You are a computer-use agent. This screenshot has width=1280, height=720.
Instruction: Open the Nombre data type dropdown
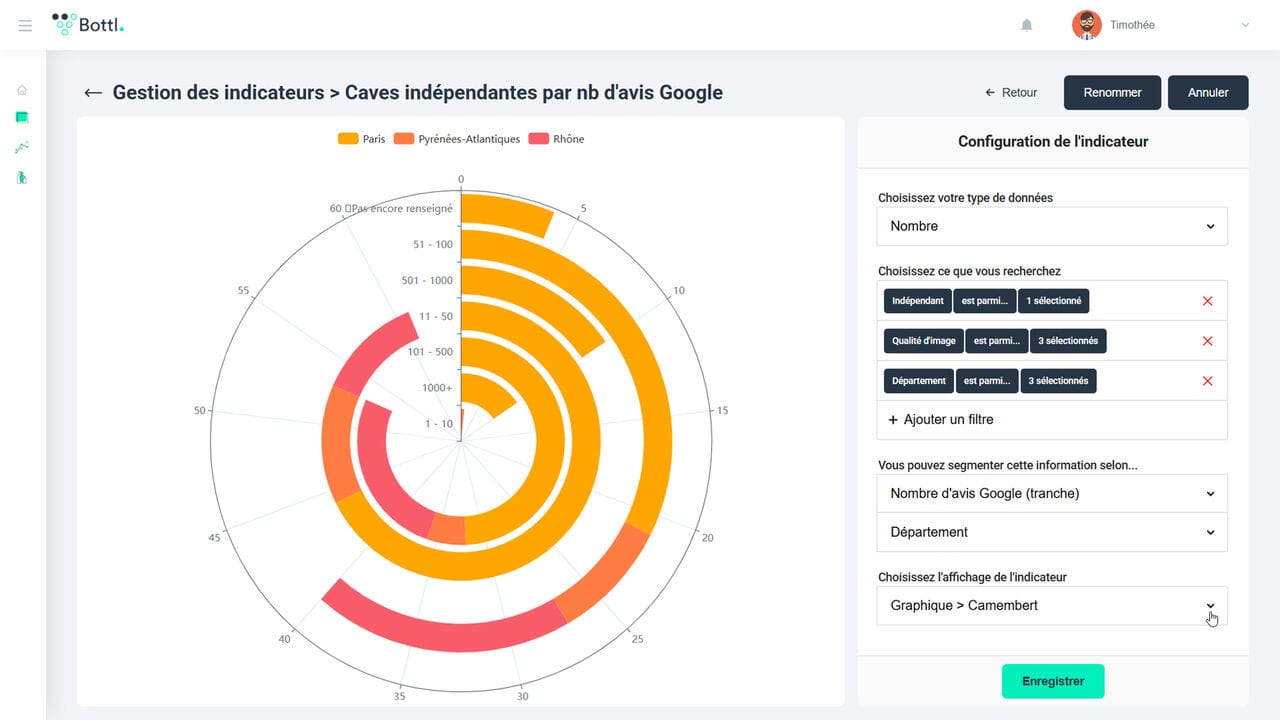pyautogui.click(x=1051, y=226)
